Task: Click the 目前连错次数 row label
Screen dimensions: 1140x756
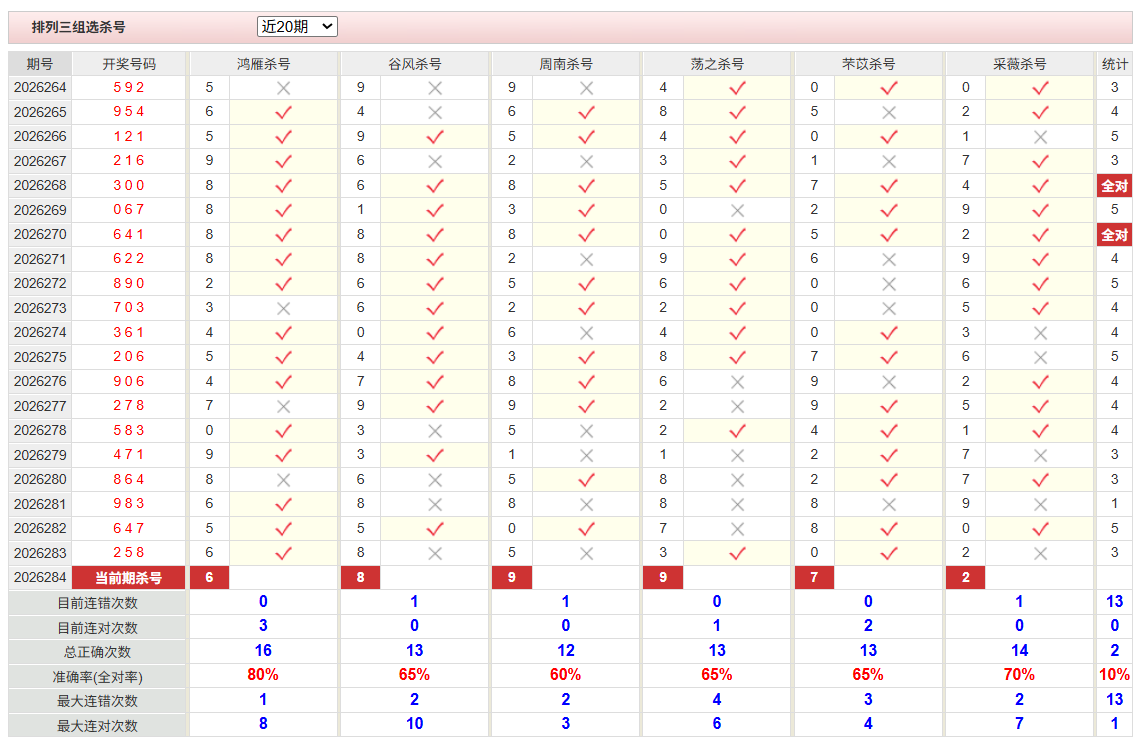Action: point(97,603)
